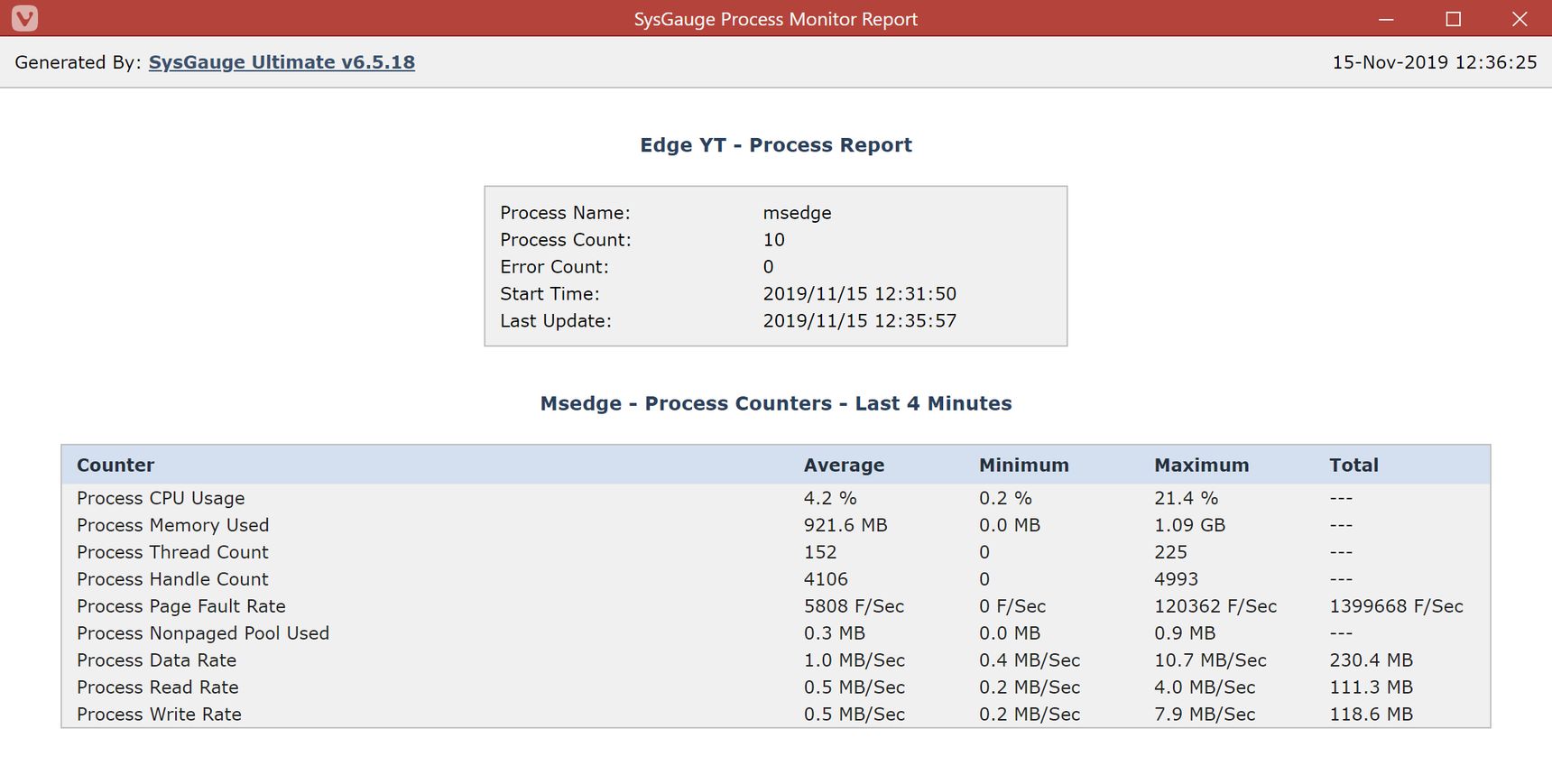Click the Last Update time value
The image size is (1552, 784).
[x=859, y=321]
